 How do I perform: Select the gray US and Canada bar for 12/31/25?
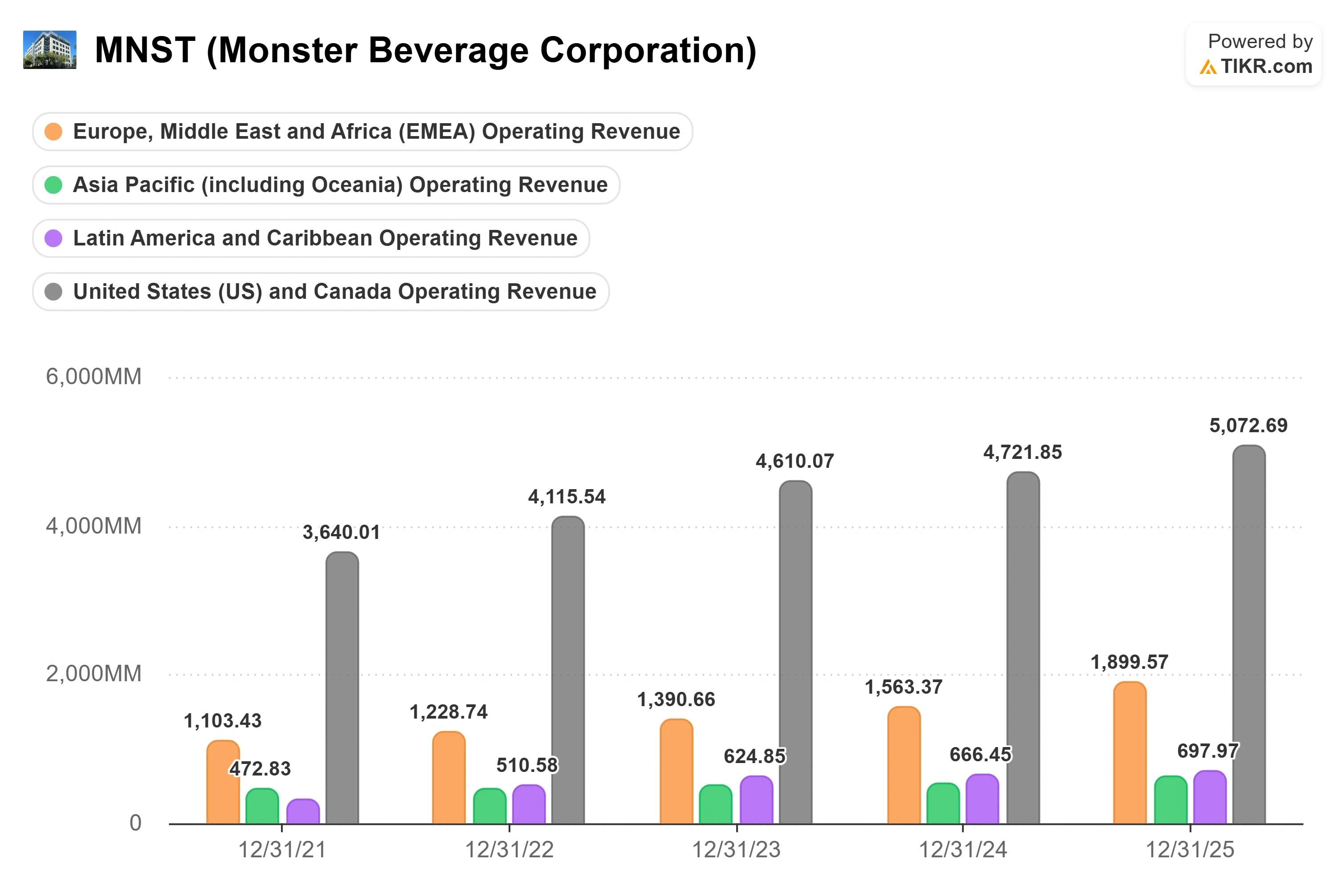pyautogui.click(x=1249, y=634)
